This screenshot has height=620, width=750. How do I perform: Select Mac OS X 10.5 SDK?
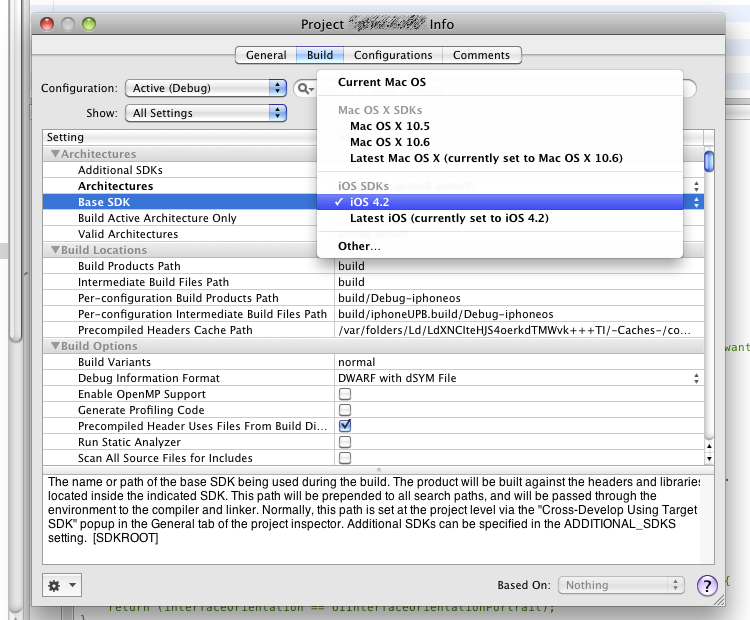[x=500, y=126]
